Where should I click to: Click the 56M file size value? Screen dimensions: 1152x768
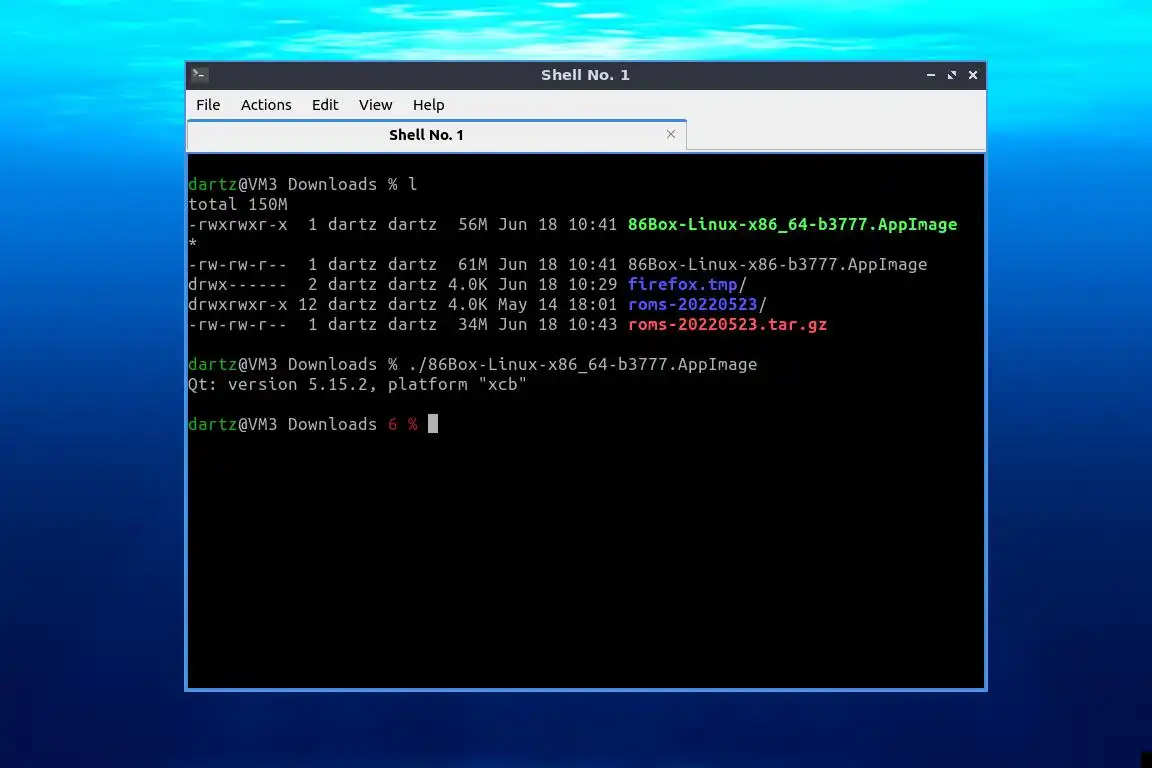coord(472,224)
